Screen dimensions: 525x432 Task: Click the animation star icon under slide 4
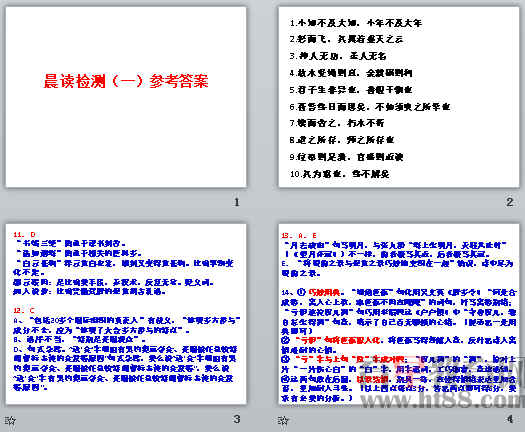(283, 420)
